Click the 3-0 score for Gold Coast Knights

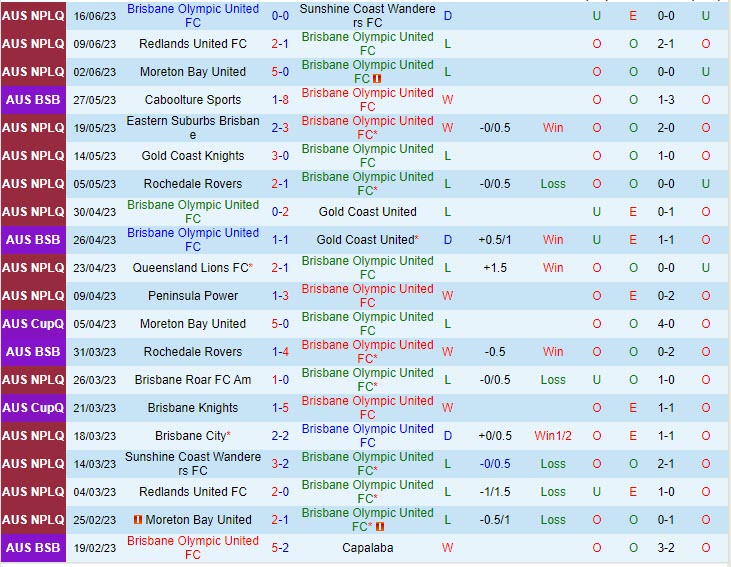pyautogui.click(x=280, y=156)
